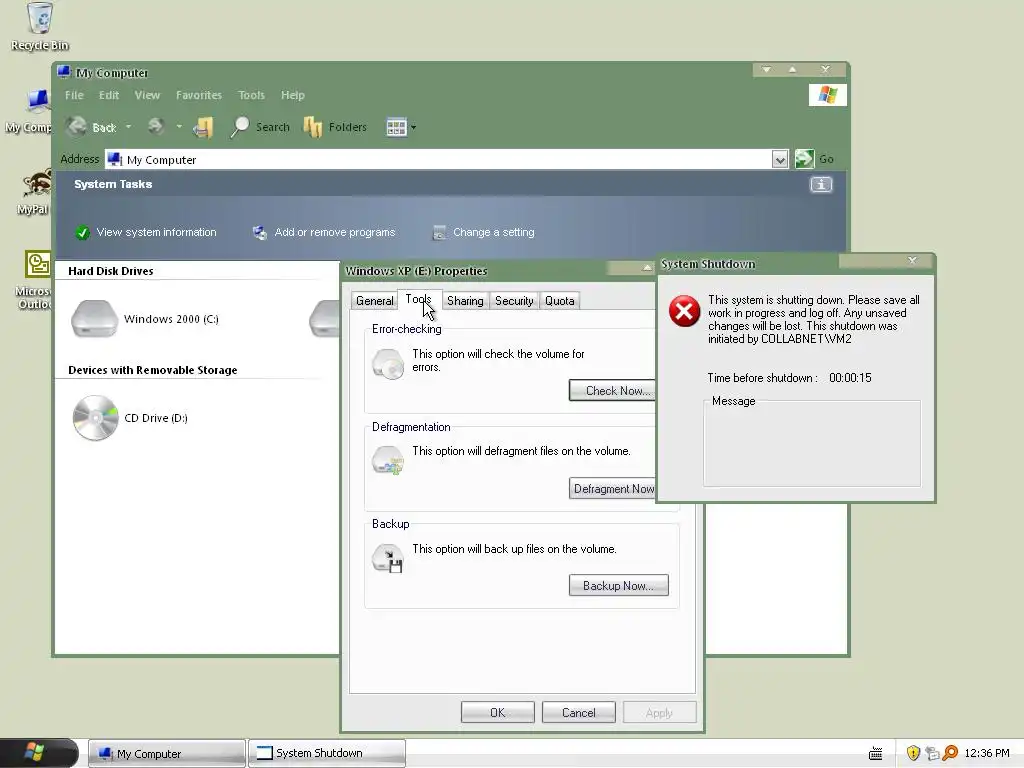Click the Backup Now button

[618, 586]
